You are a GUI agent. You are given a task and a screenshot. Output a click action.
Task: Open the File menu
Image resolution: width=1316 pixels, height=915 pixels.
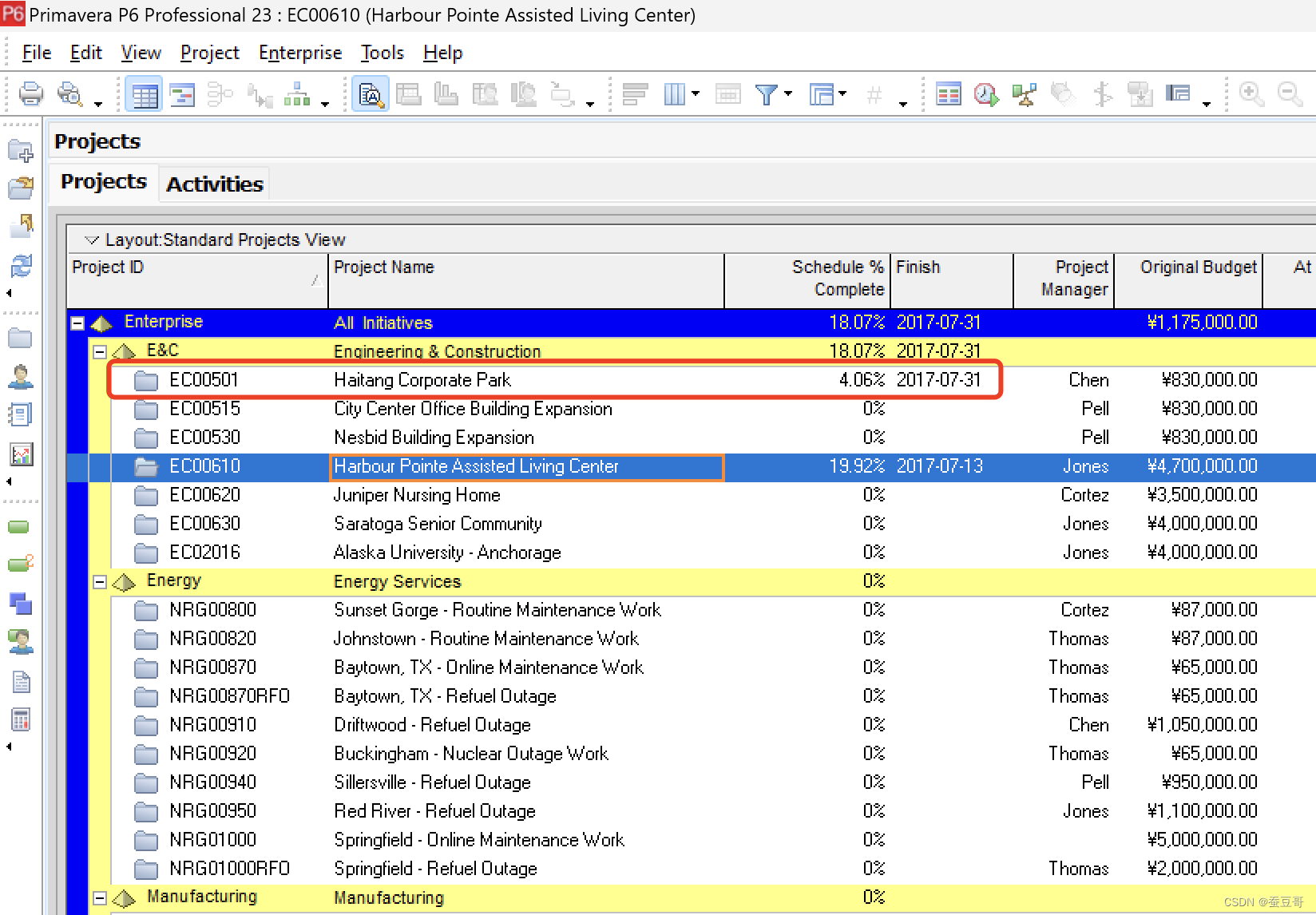click(x=37, y=53)
